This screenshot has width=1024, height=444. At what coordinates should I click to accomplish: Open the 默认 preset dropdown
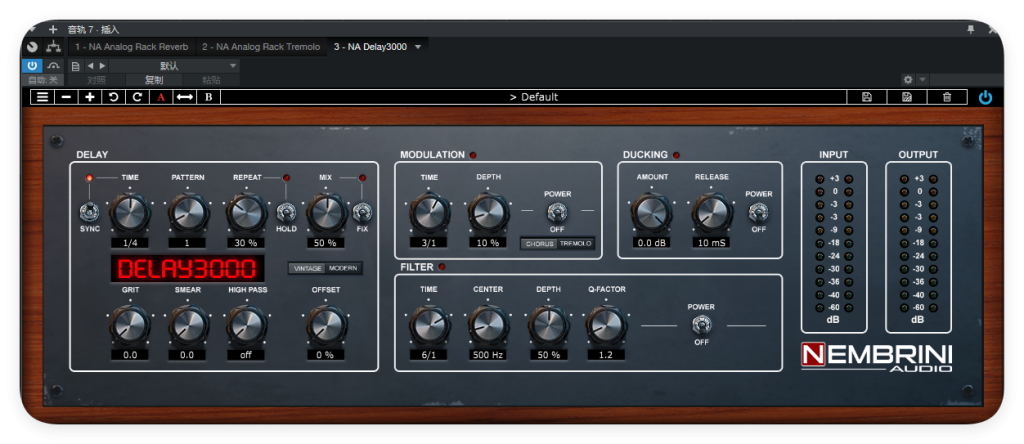coord(174,66)
